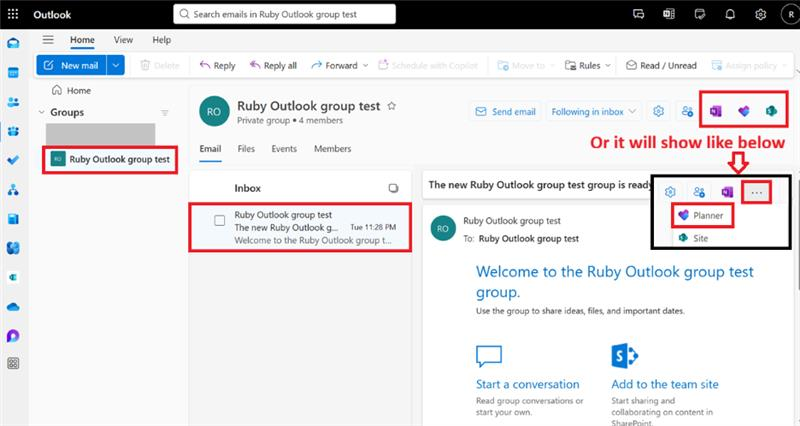Switch to Files group tab
This screenshot has height=426, width=800.
pos(246,149)
